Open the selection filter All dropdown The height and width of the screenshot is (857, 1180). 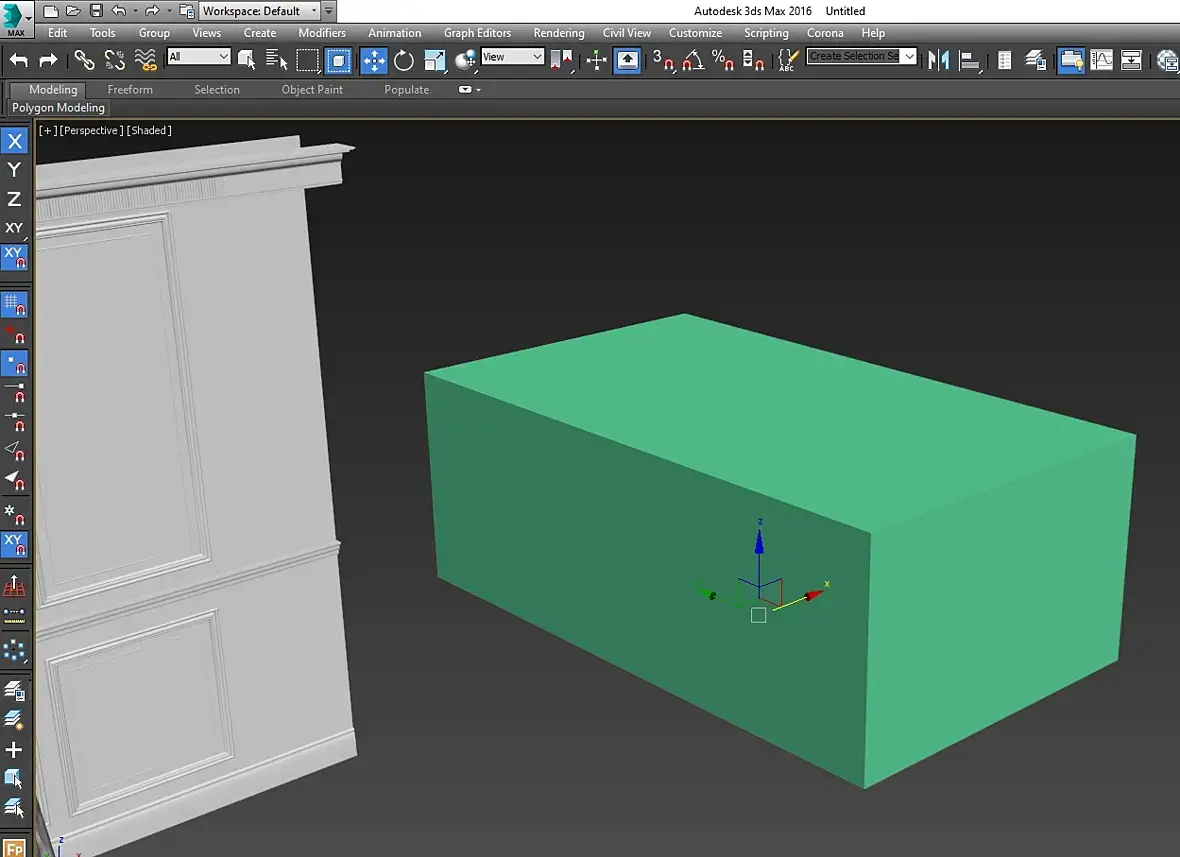coord(198,56)
